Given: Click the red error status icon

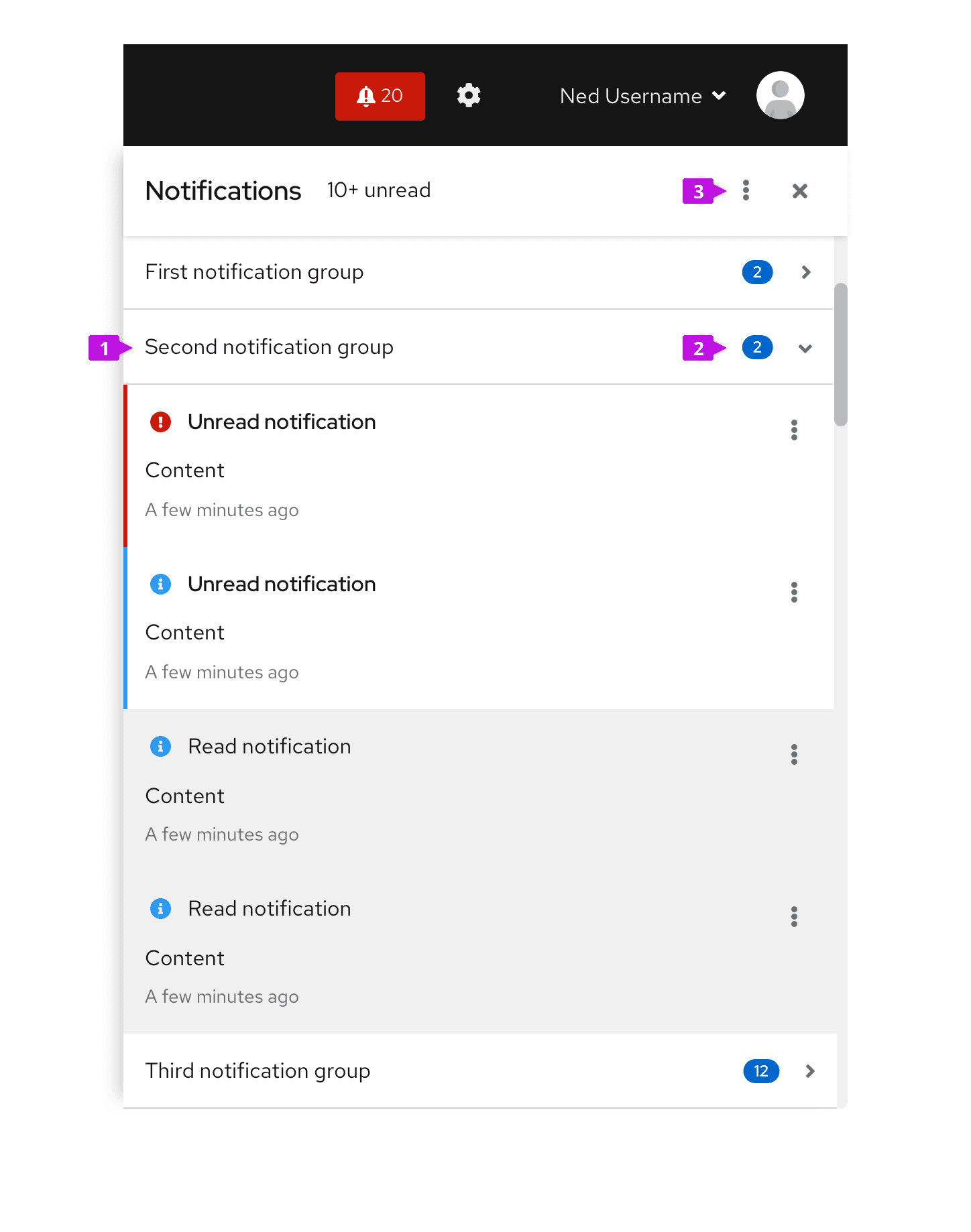Looking at the screenshot, I should tap(160, 422).
